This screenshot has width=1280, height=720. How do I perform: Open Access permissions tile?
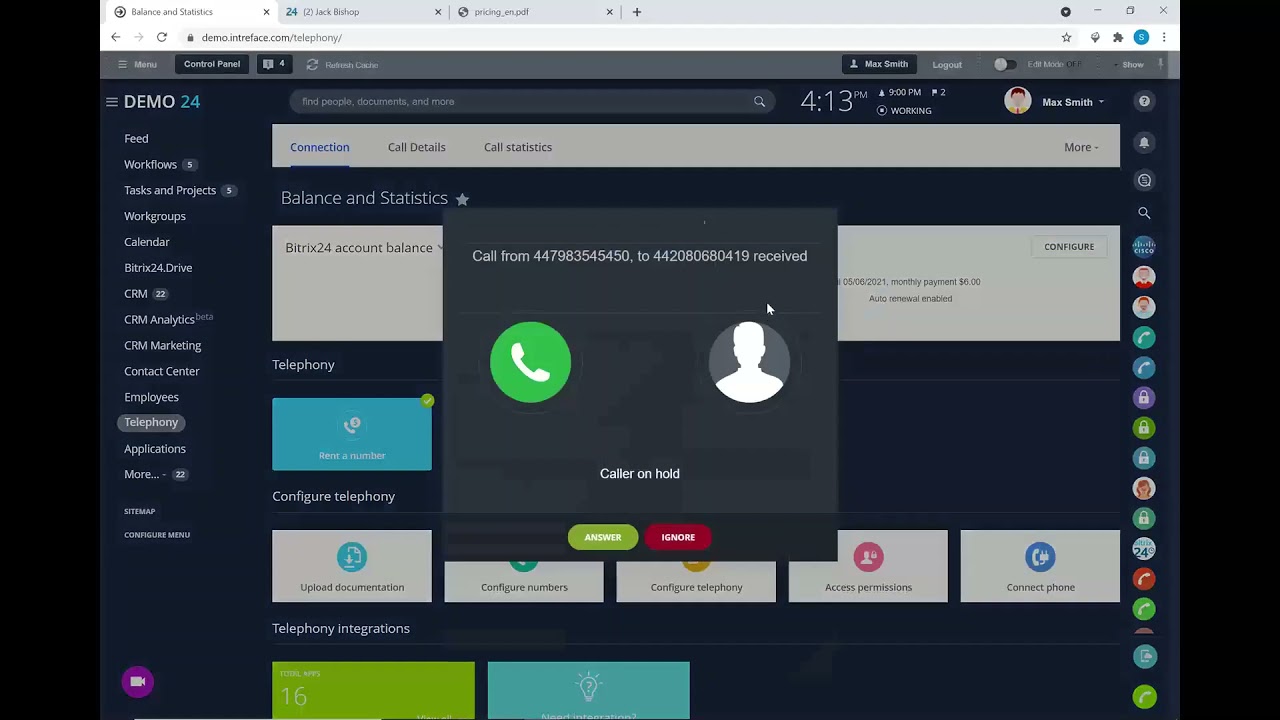tap(868, 566)
